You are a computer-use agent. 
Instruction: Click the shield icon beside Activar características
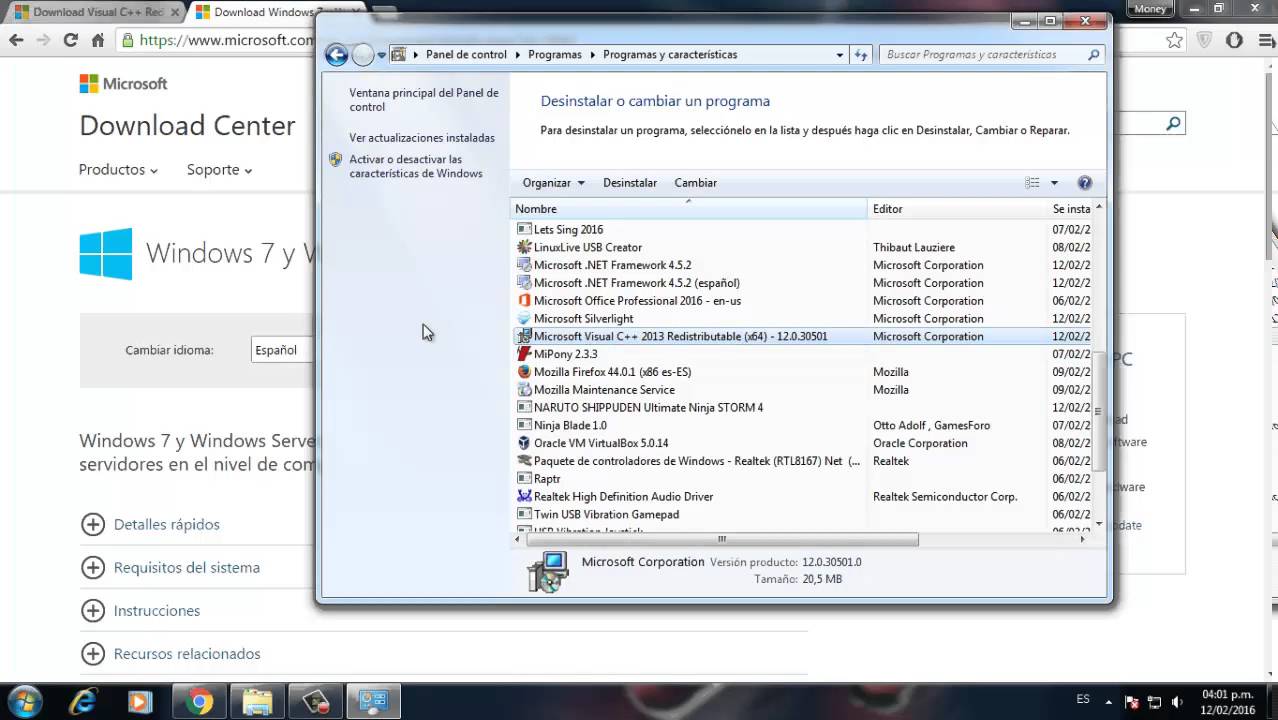[336, 160]
